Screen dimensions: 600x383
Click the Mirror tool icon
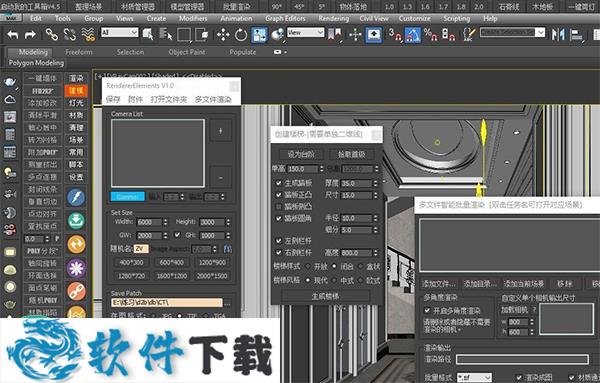(x=558, y=35)
